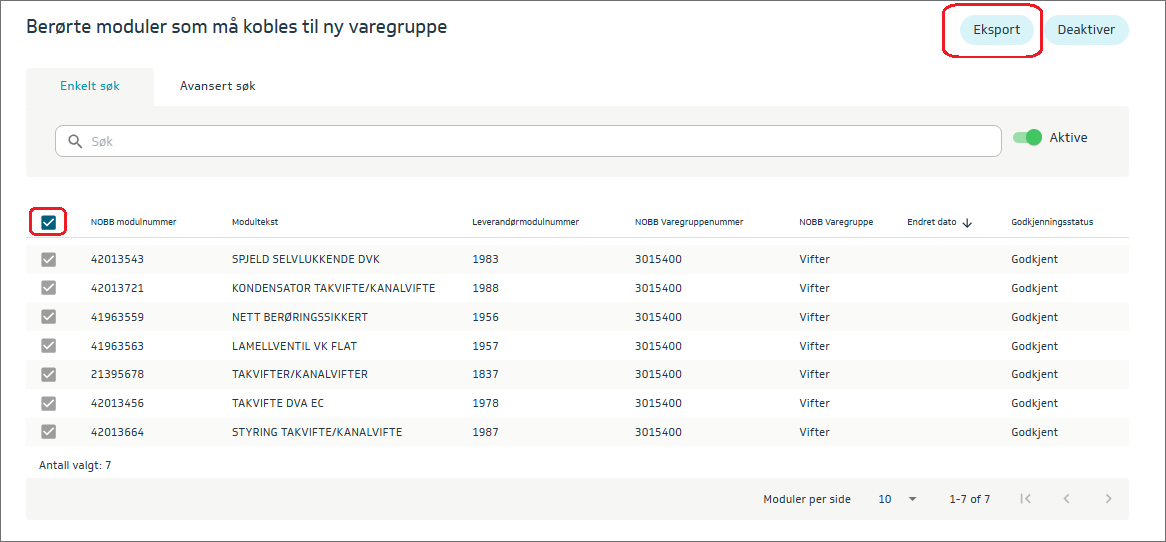This screenshot has width=1166, height=542.
Task: Open the Moduler per side dropdown
Action: (x=897, y=499)
